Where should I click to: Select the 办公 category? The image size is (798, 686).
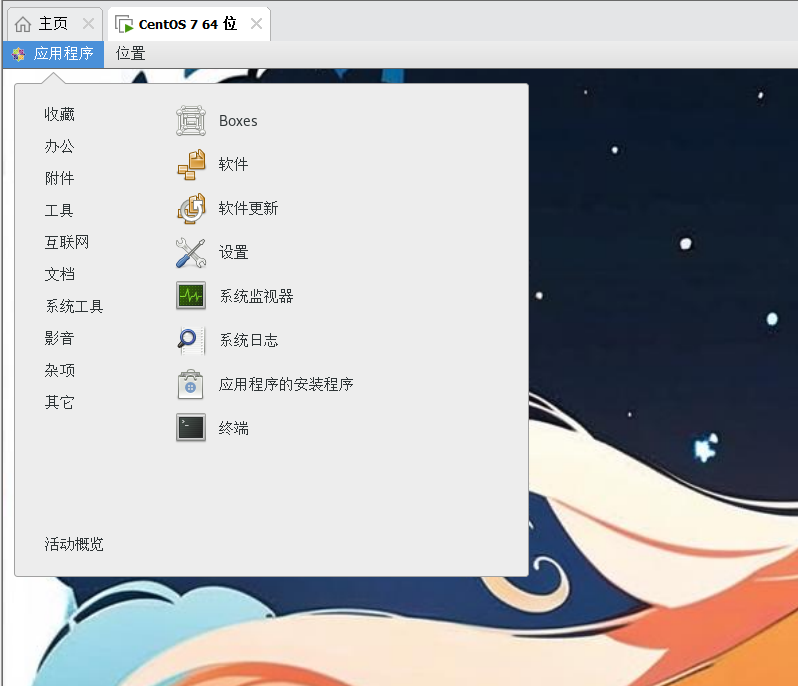[60, 147]
